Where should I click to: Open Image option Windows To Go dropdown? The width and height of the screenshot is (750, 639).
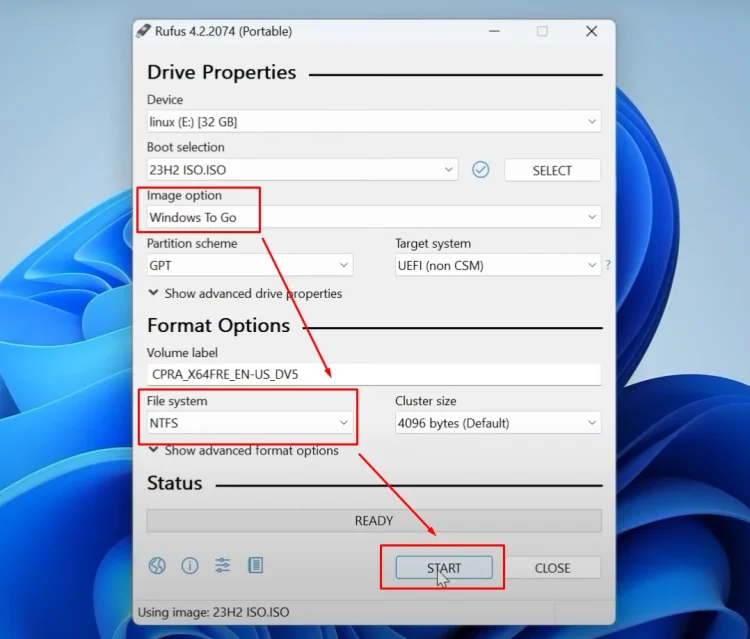click(x=373, y=217)
